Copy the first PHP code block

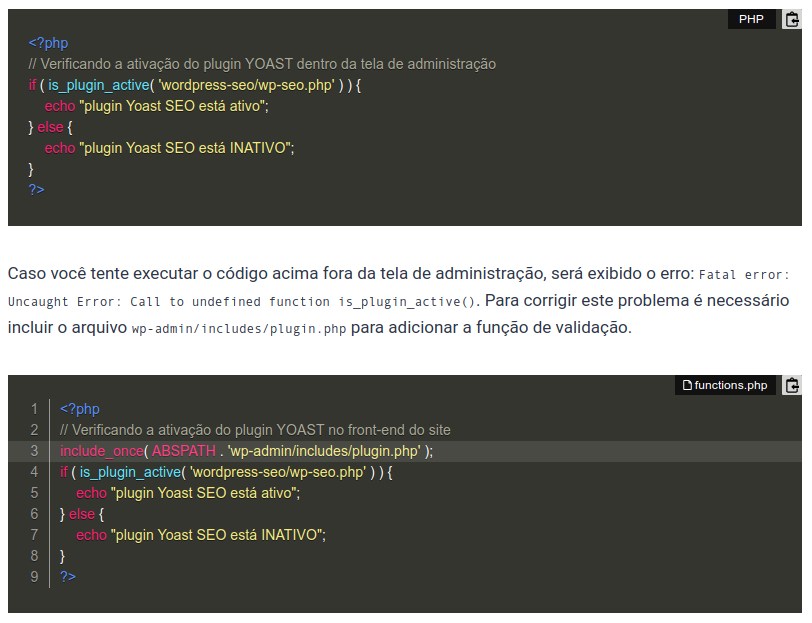click(791, 20)
